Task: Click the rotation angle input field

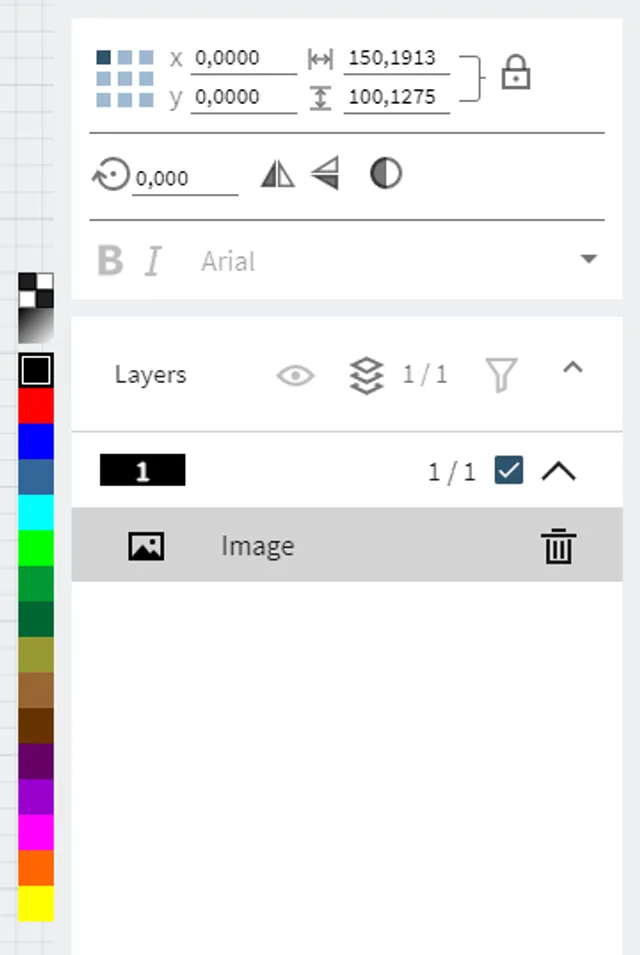Action: (x=184, y=179)
